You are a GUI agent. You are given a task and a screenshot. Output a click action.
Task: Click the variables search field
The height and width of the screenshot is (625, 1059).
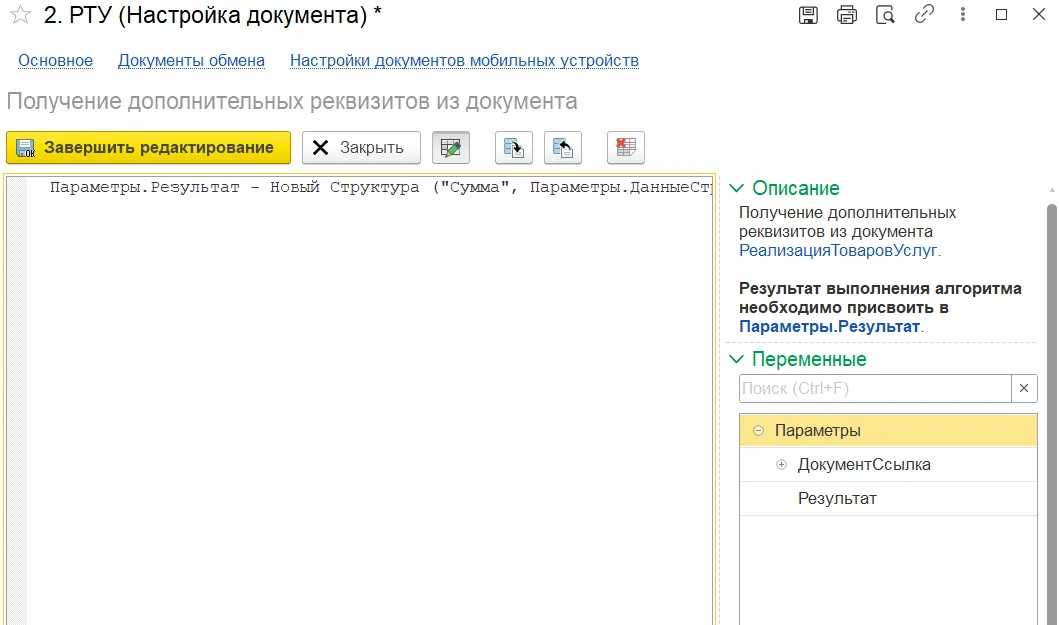click(874, 389)
